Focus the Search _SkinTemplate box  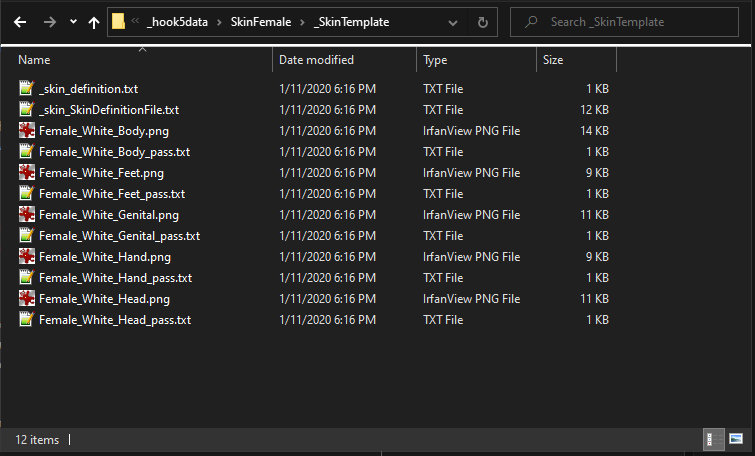coord(625,22)
